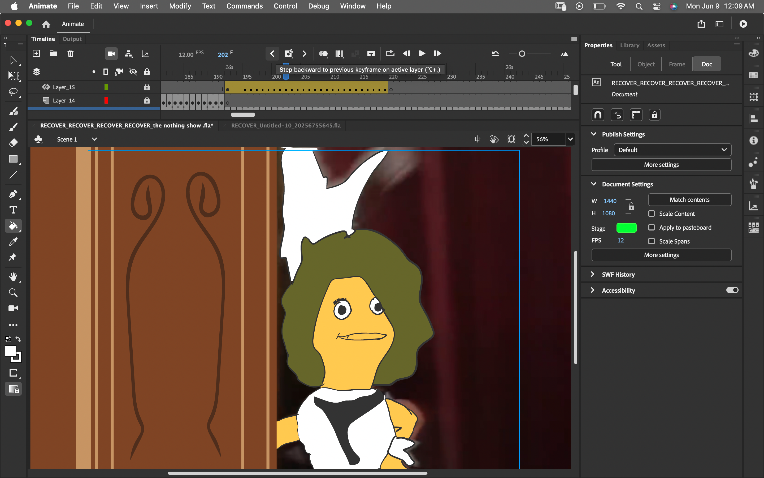Select the Selection arrow tool

(13, 60)
